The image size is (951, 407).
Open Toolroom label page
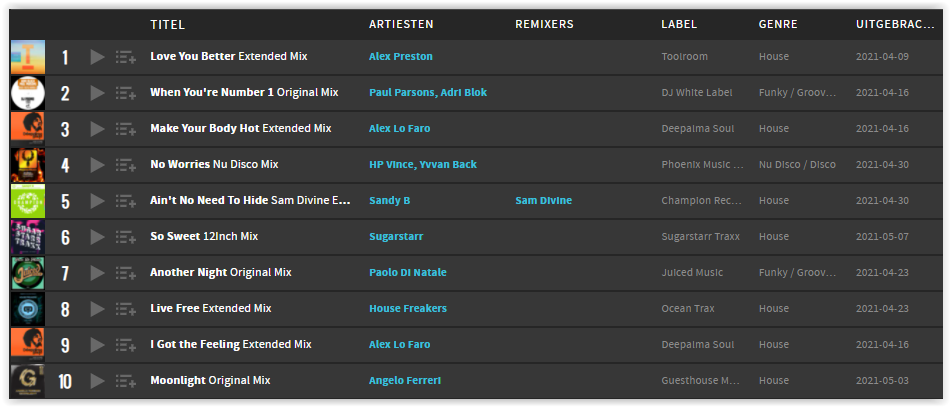[685, 56]
